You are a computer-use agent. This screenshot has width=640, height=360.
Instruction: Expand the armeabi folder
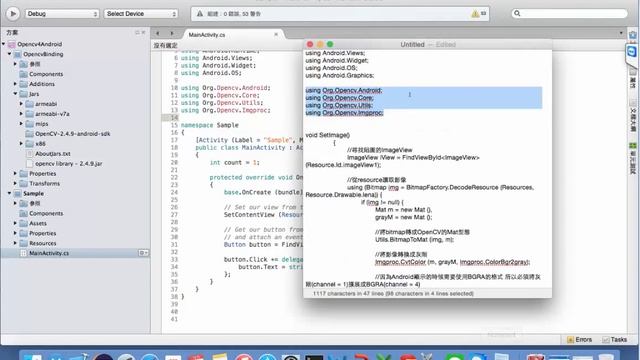[x=21, y=104]
